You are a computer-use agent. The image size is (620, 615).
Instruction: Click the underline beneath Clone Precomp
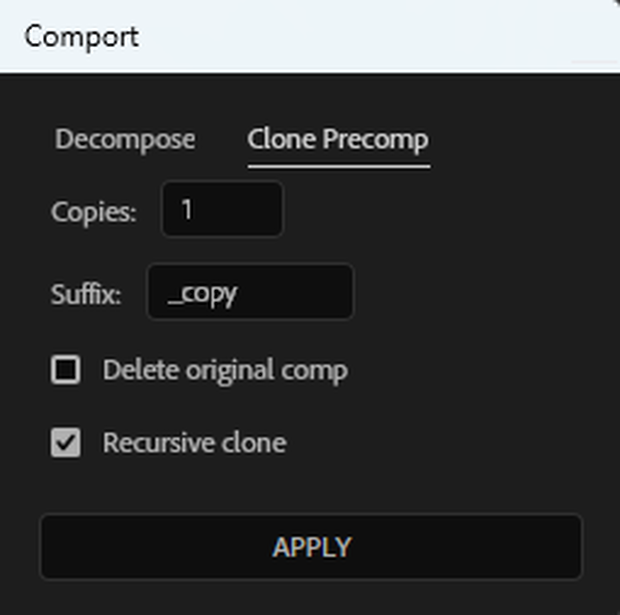coord(339,167)
